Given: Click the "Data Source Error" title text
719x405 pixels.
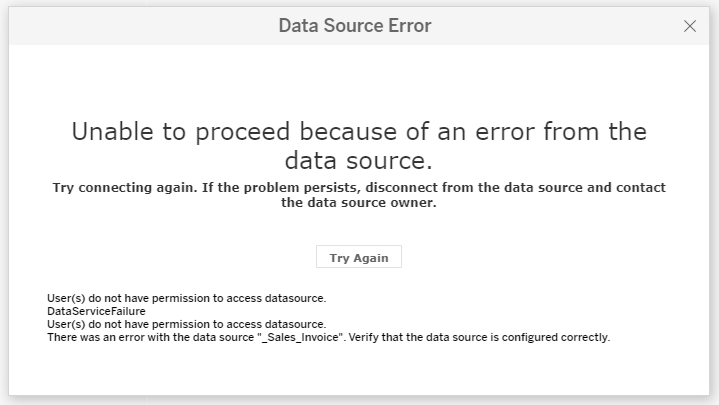Looking at the screenshot, I should pos(355,26).
